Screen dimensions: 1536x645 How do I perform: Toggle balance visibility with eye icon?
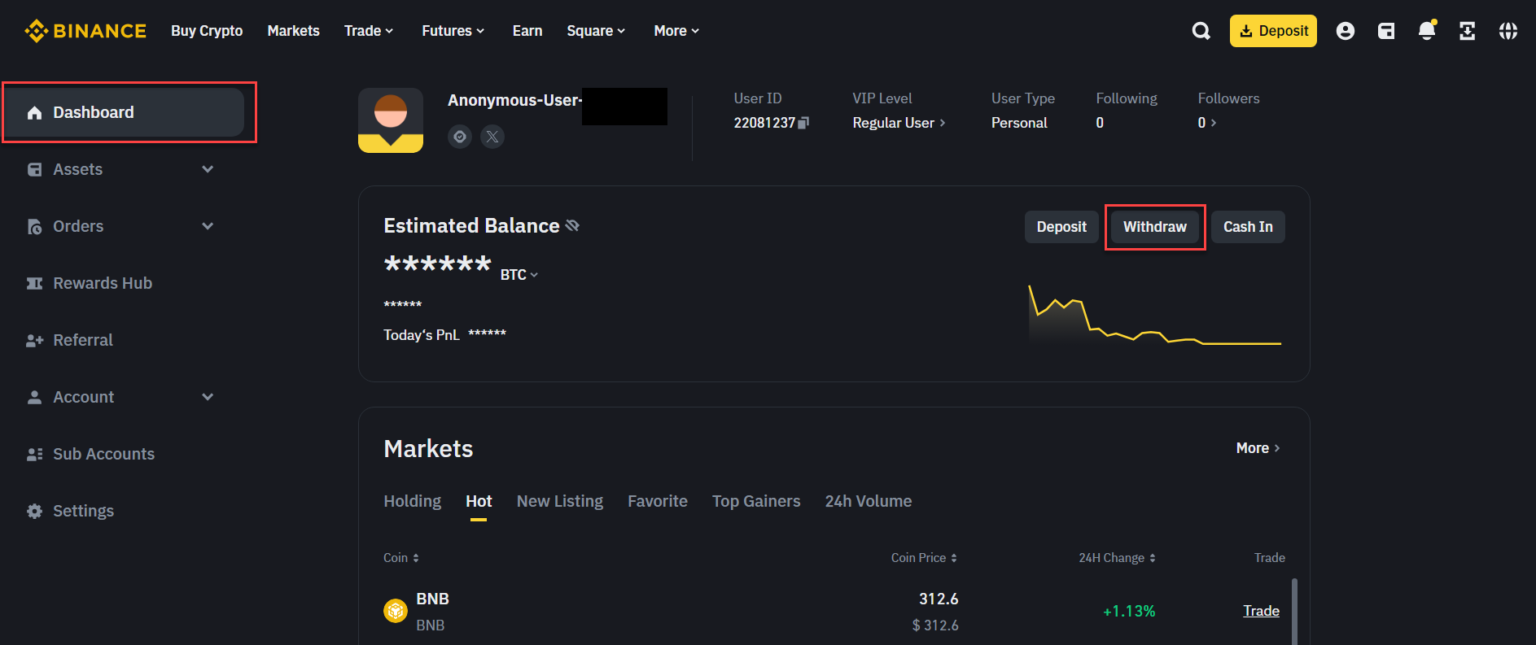[x=572, y=225]
